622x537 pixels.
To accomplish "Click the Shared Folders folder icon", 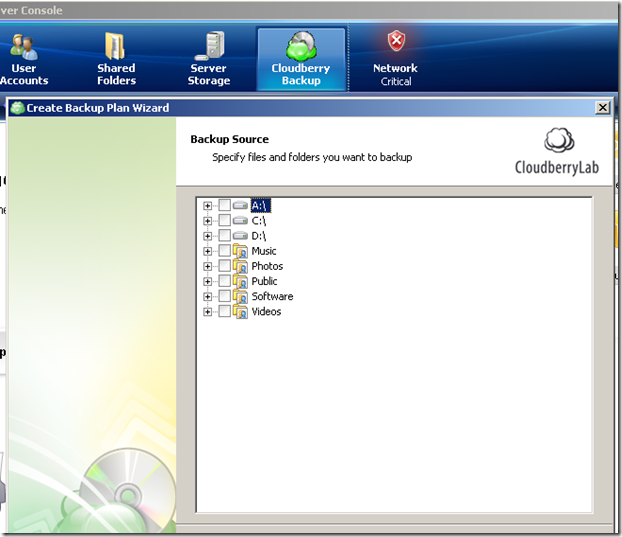I will coord(115,46).
